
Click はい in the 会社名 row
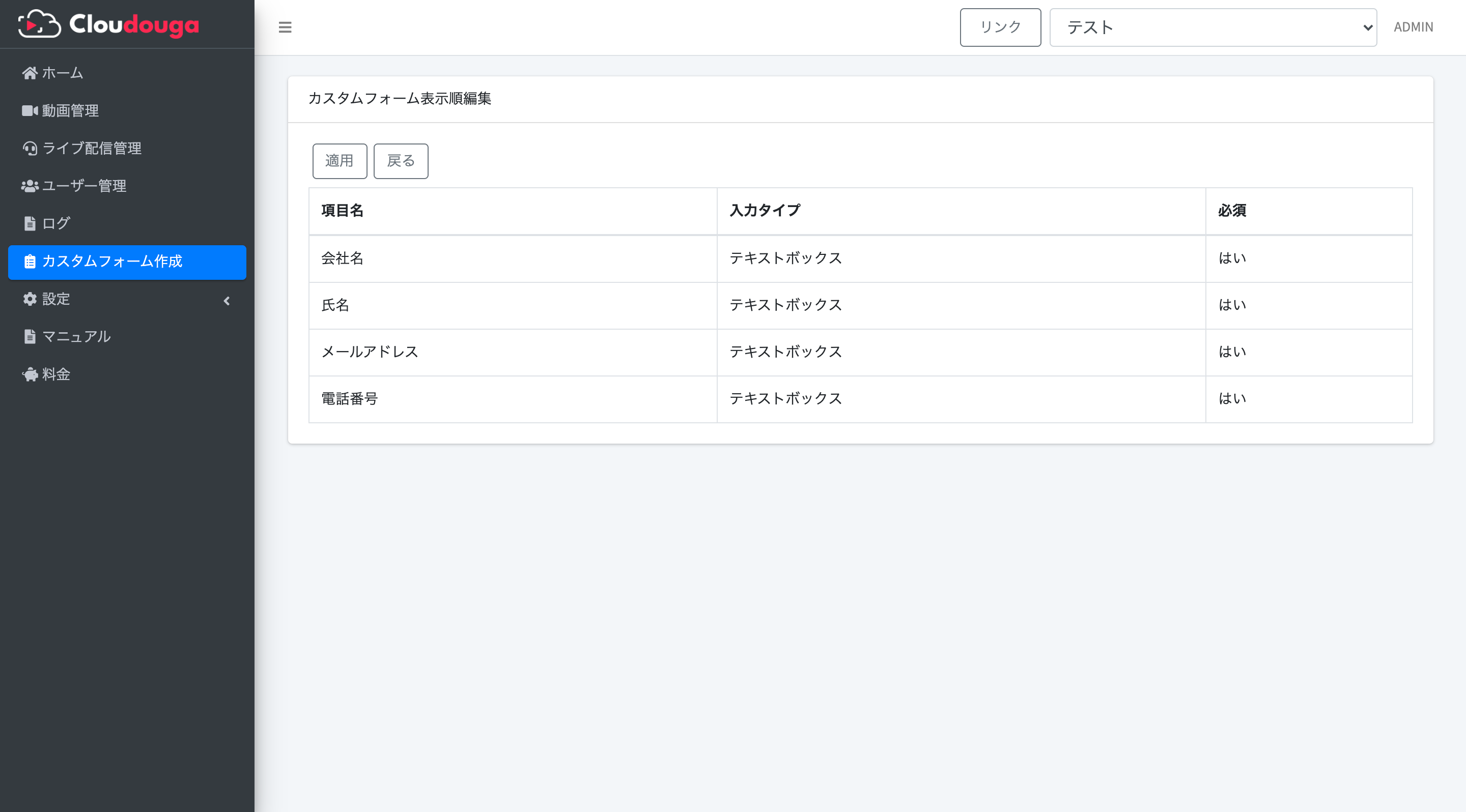pyautogui.click(x=1232, y=258)
